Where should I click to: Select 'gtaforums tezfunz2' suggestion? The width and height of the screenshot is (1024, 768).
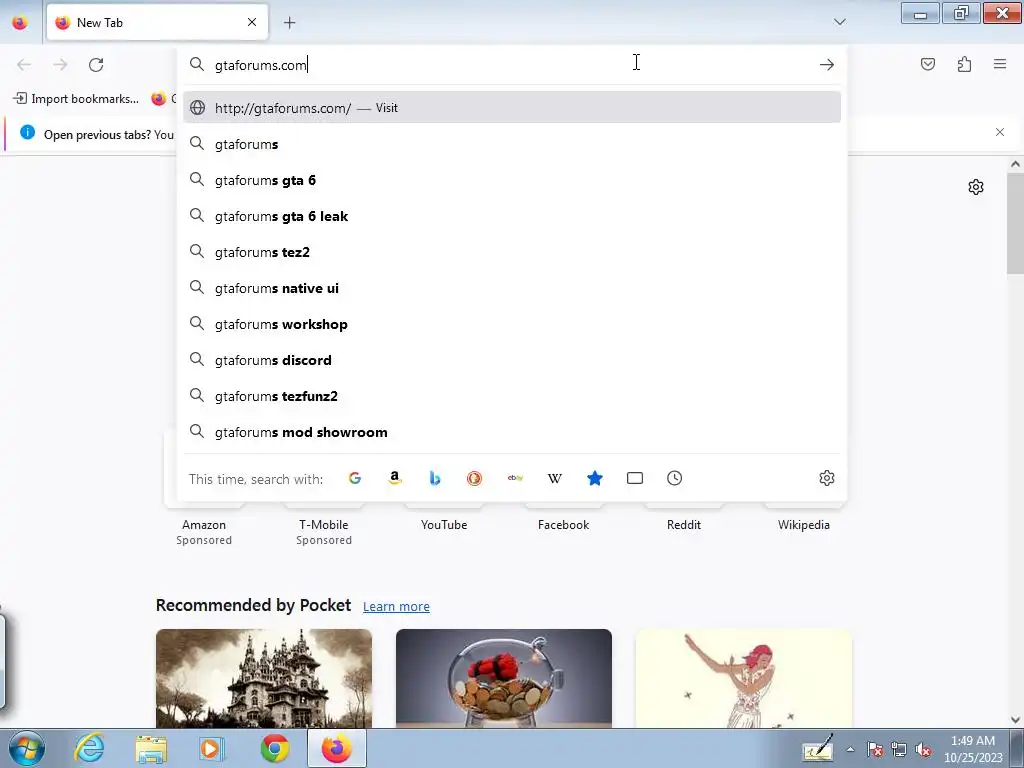[x=512, y=396]
